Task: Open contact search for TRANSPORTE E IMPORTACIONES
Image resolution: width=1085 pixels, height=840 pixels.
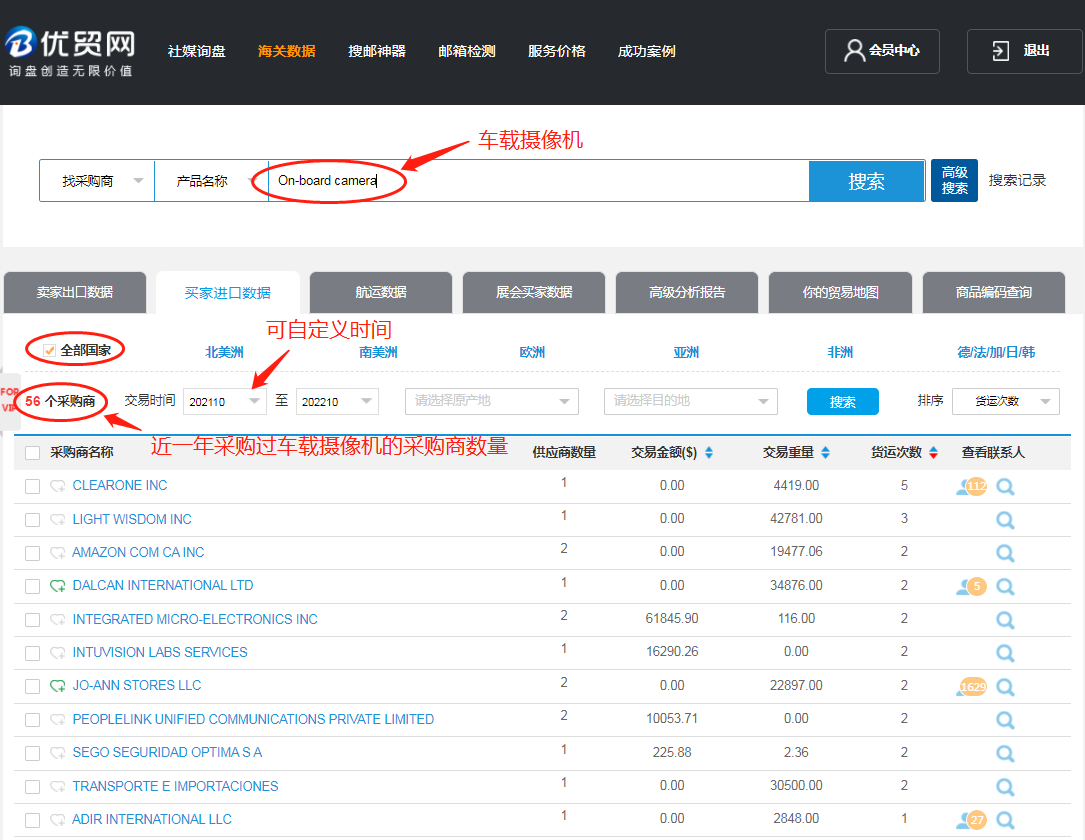Action: pos(1005,787)
